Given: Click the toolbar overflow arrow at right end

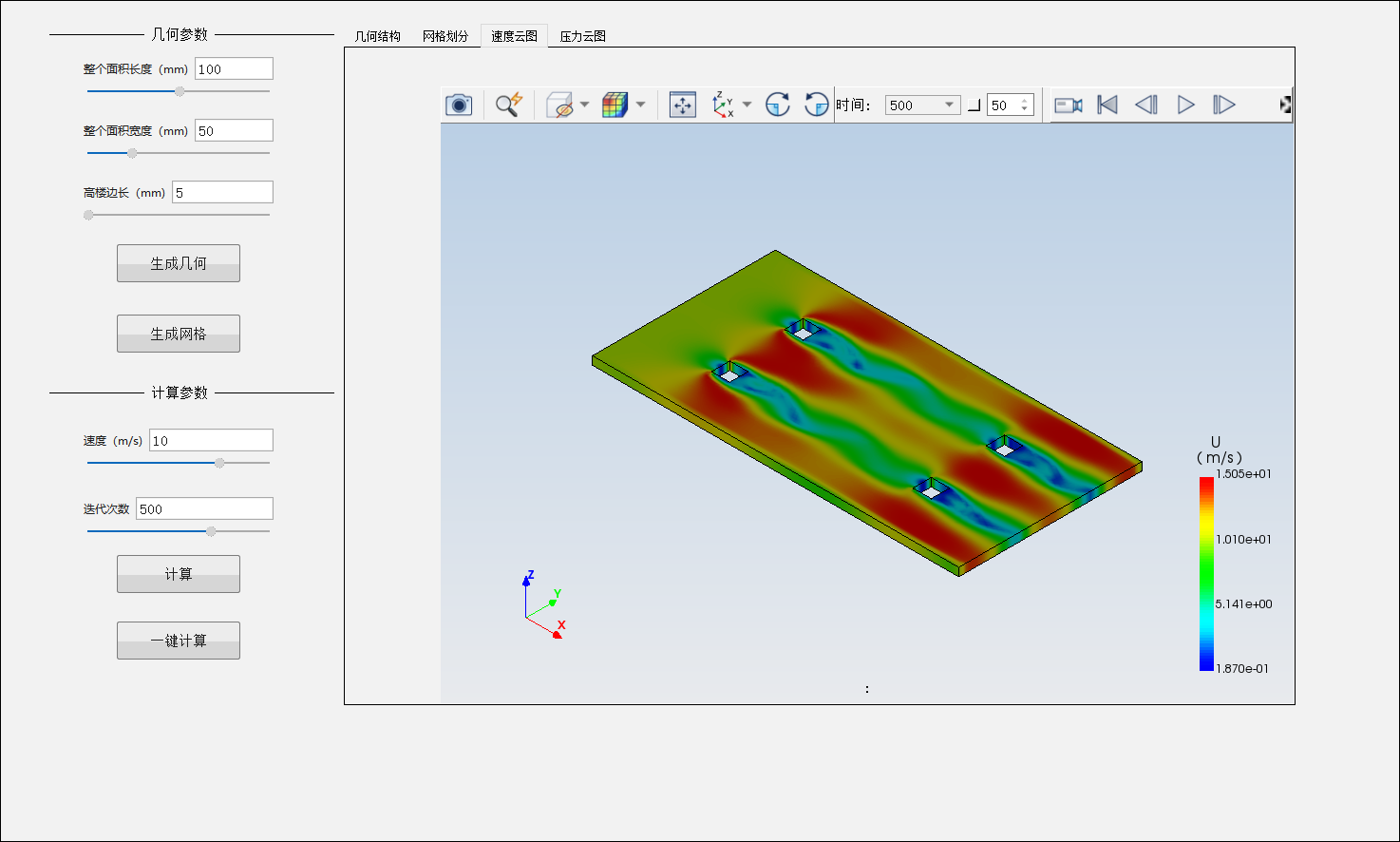Looking at the screenshot, I should point(1285,105).
